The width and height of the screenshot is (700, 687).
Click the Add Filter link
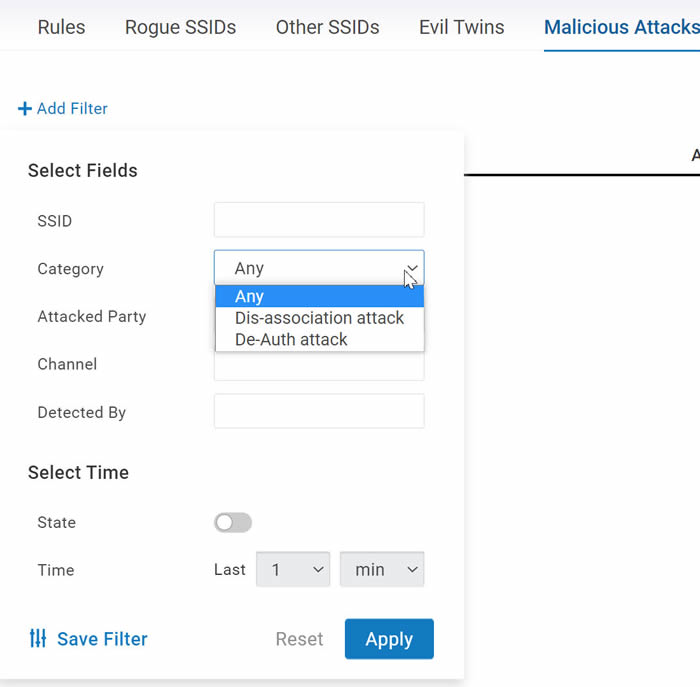click(72, 108)
